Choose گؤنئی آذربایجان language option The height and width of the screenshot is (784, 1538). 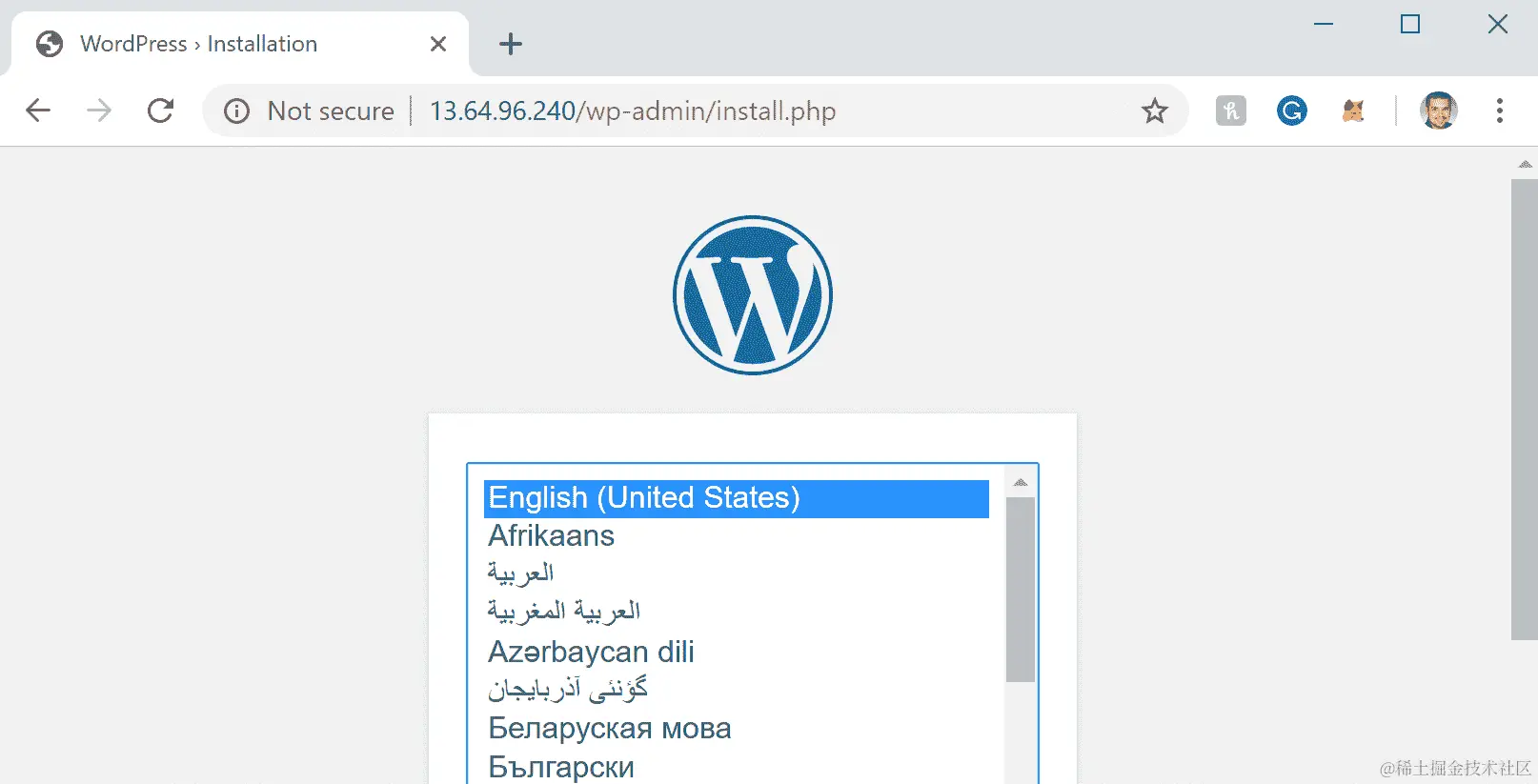[737, 689]
